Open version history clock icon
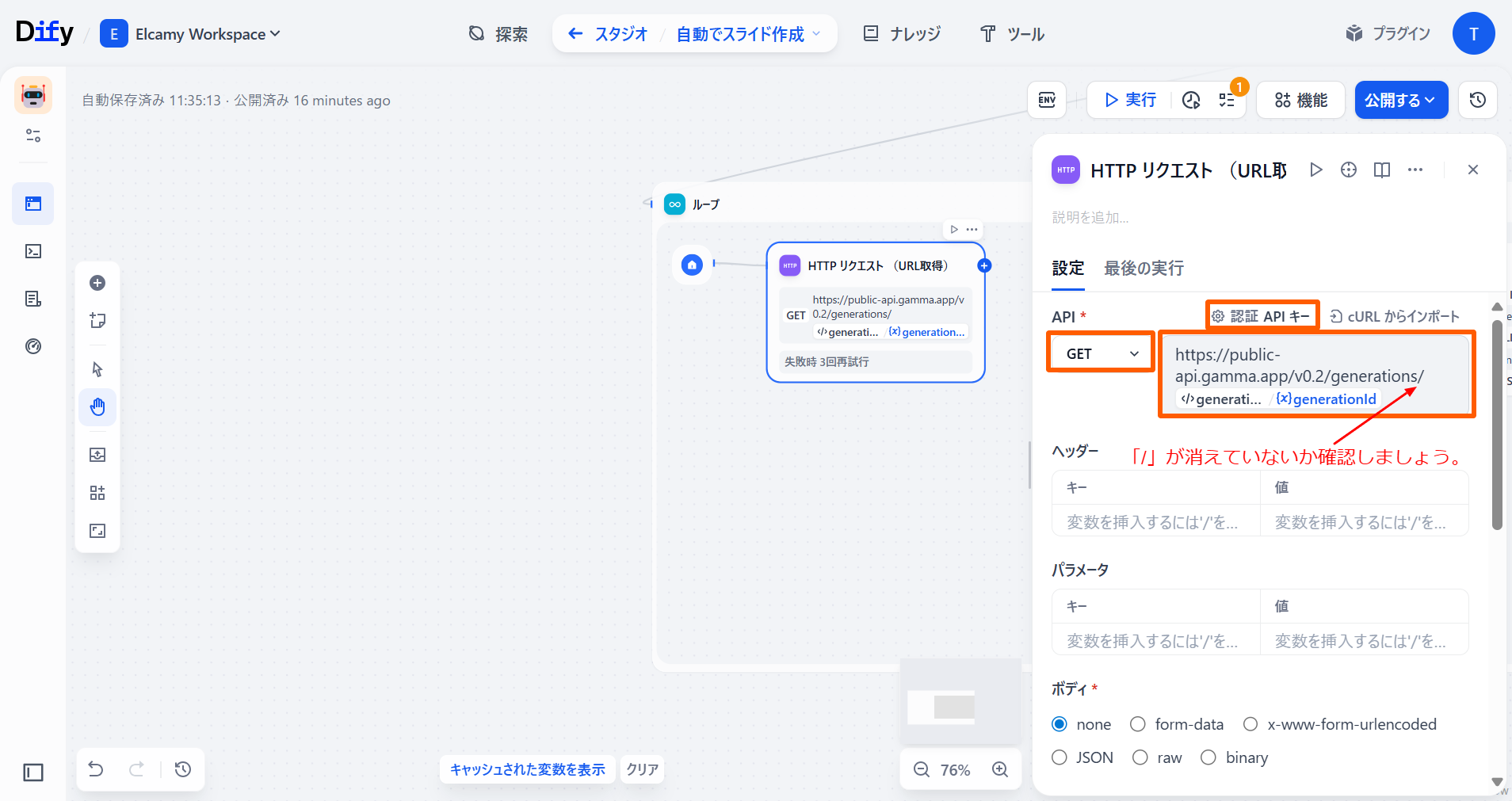The width and height of the screenshot is (1512, 801). [1477, 100]
